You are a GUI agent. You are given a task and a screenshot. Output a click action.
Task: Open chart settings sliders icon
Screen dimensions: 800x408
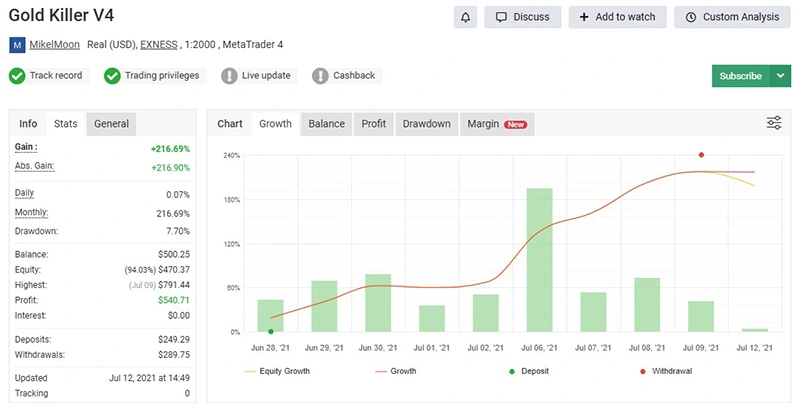[774, 123]
